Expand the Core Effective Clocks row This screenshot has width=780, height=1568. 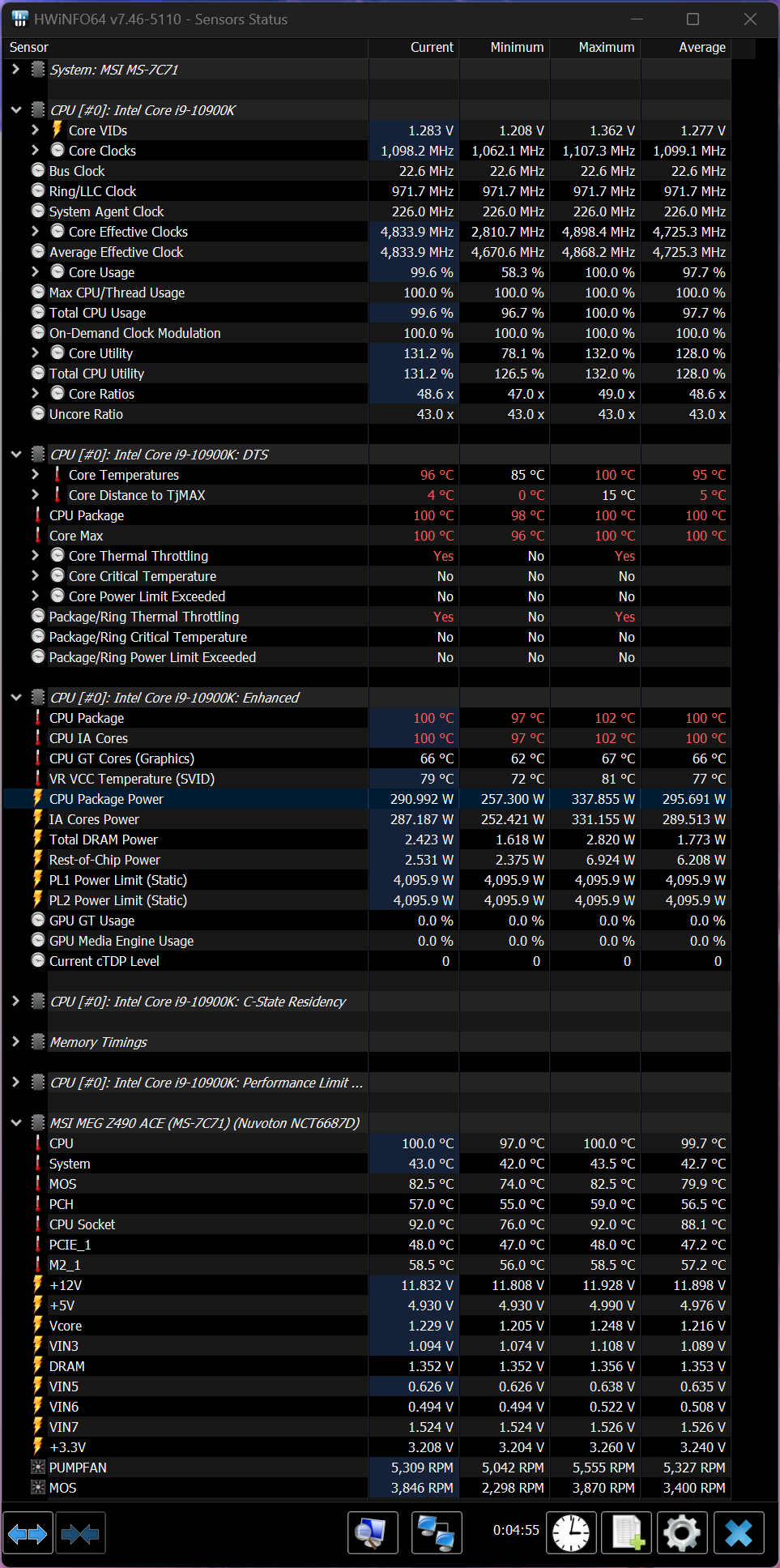[x=35, y=231]
